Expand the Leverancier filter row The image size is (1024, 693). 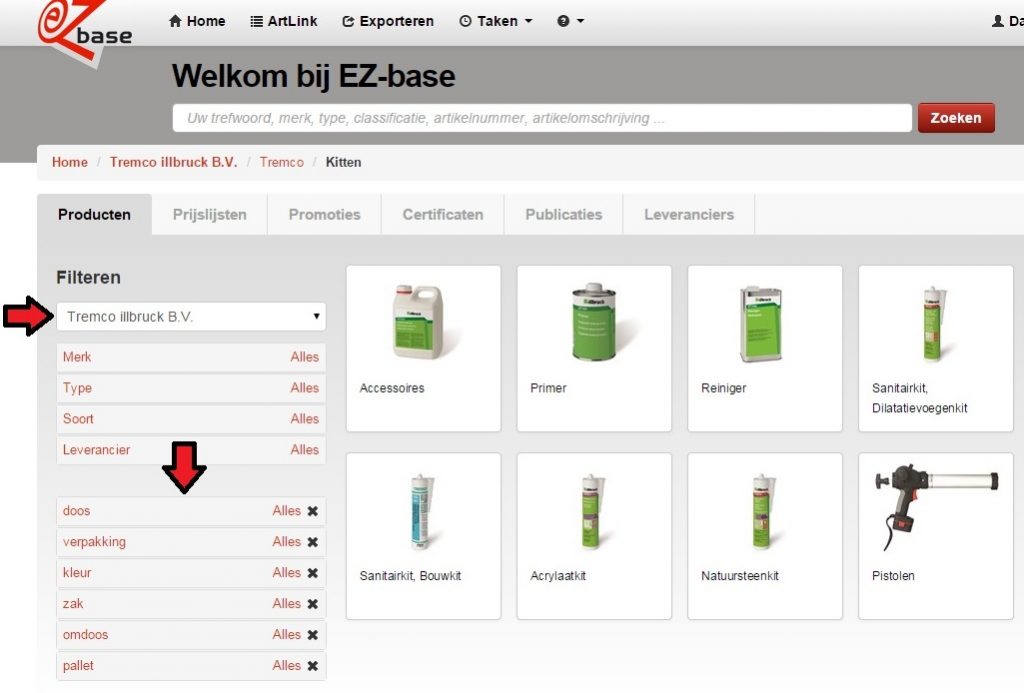point(191,450)
